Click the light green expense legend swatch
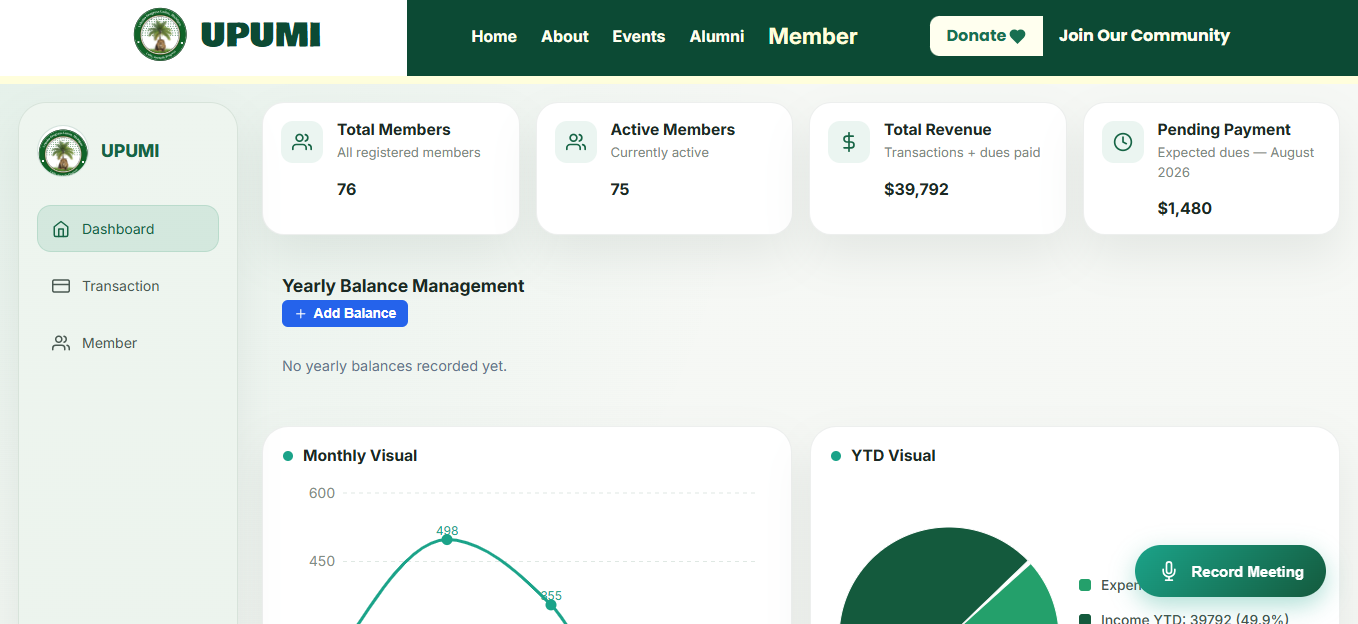Viewport: 1358px width, 624px height. [1085, 585]
